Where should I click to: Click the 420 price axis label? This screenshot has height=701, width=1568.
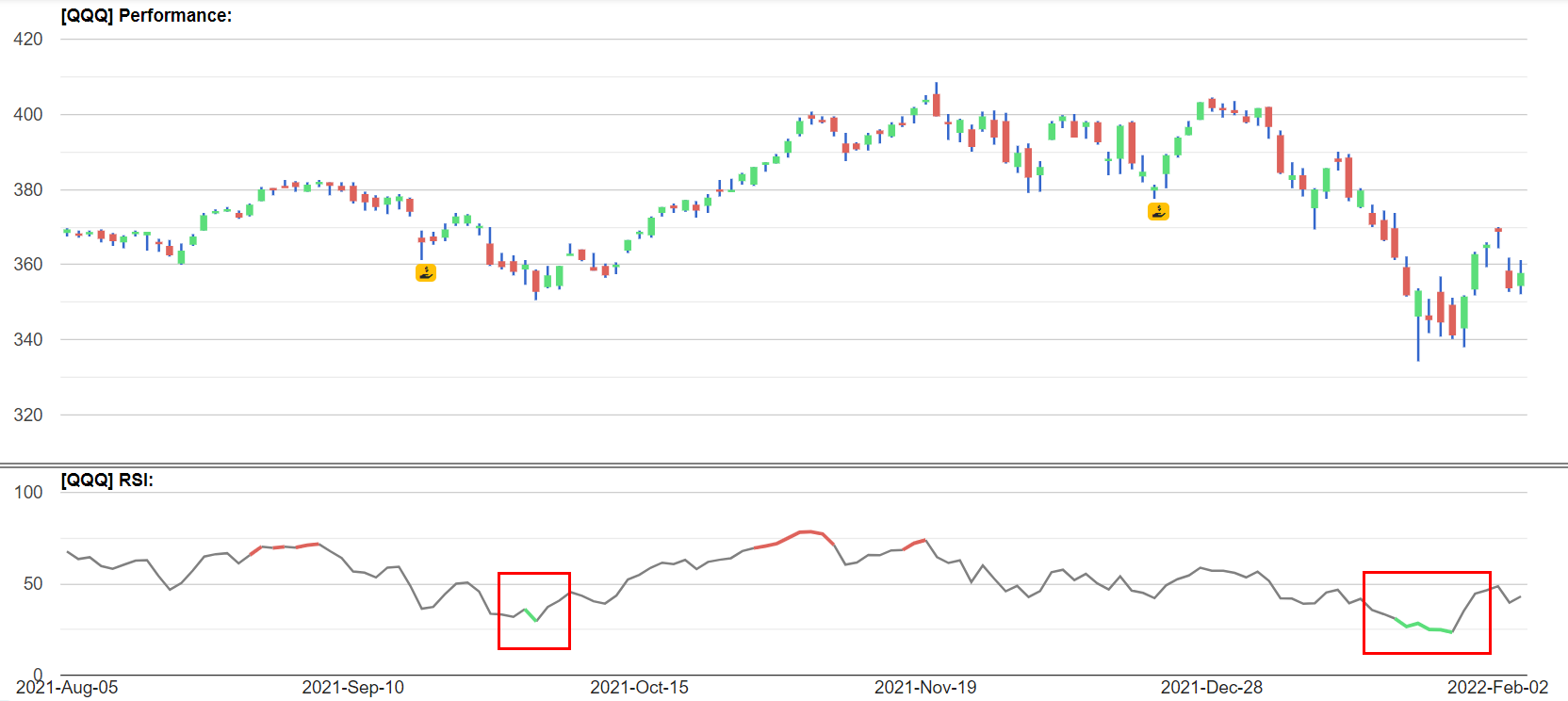(x=28, y=40)
